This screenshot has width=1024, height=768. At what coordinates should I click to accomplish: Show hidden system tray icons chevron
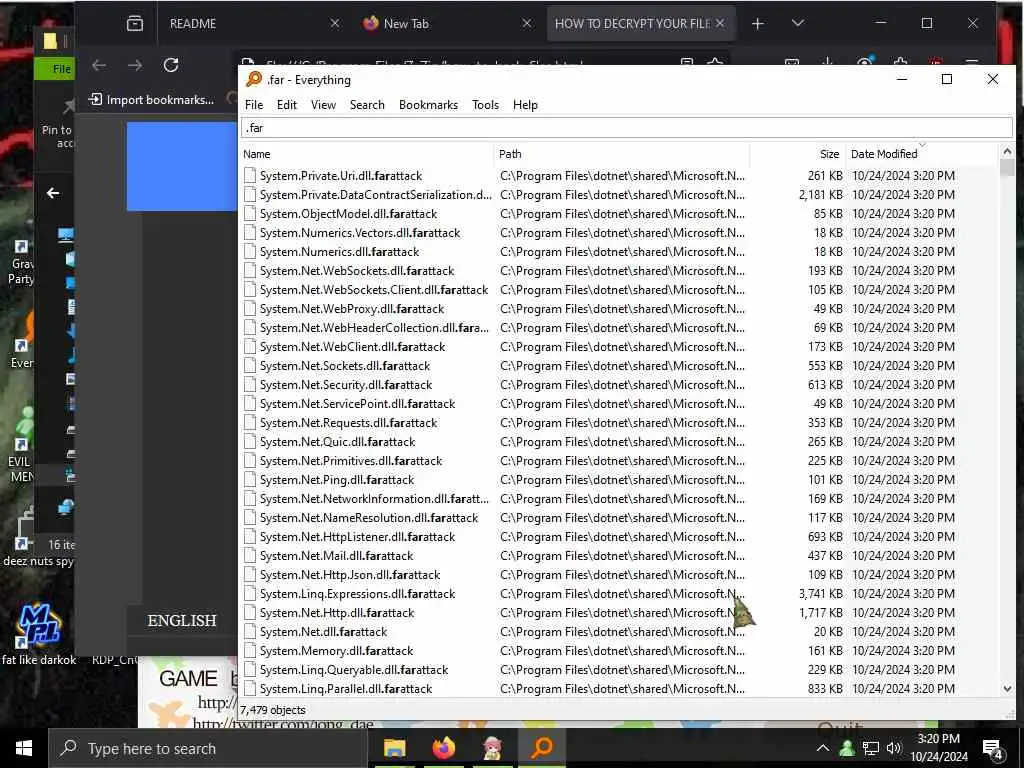[x=823, y=748]
